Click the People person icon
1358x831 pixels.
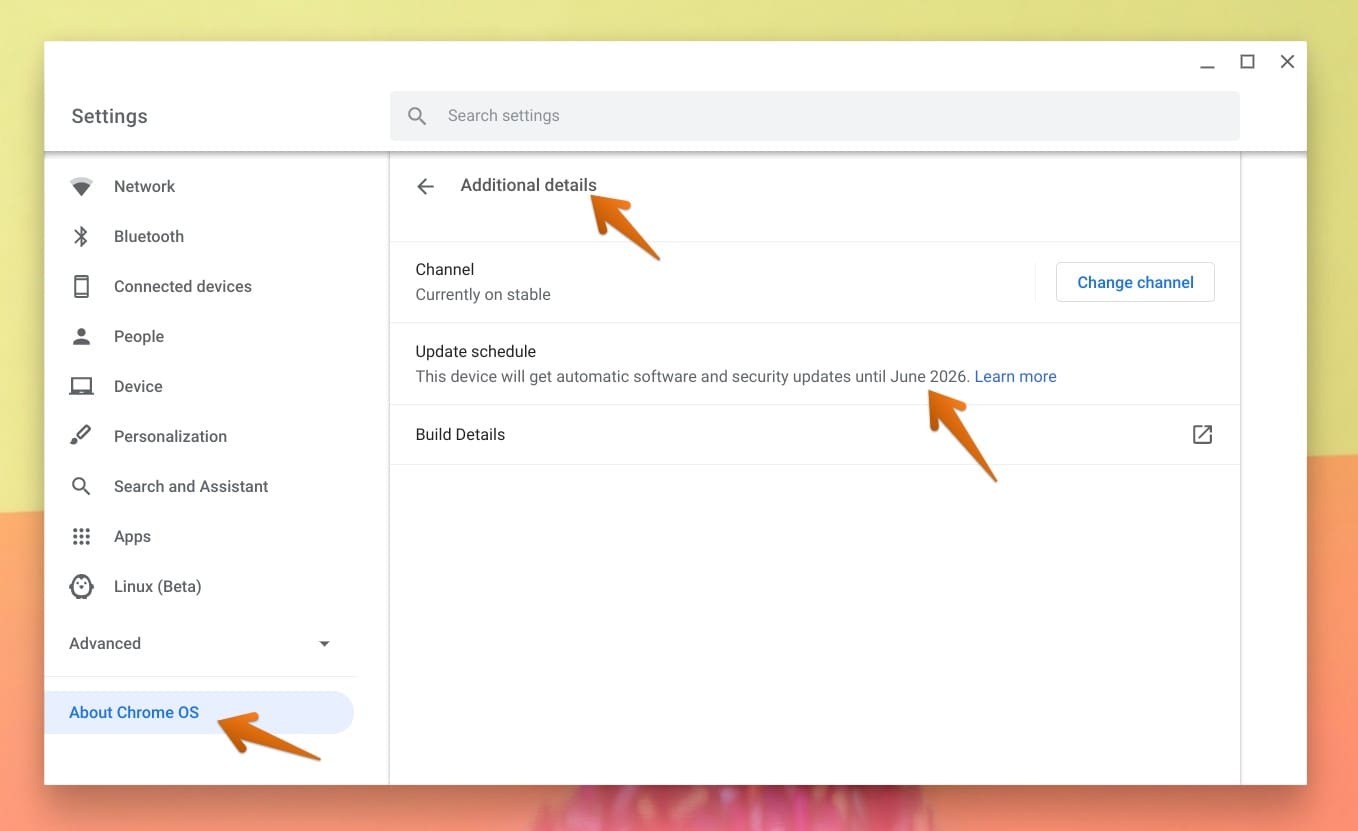click(x=81, y=336)
